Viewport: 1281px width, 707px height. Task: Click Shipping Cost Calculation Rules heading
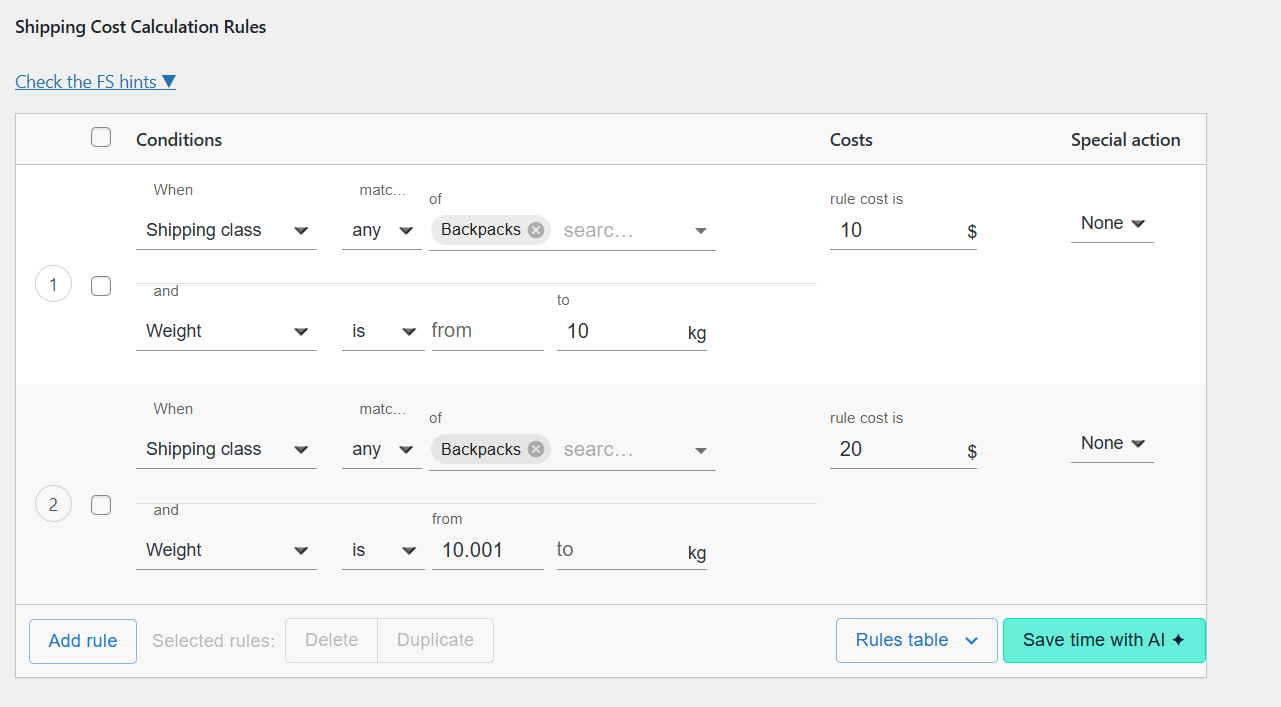coord(141,27)
